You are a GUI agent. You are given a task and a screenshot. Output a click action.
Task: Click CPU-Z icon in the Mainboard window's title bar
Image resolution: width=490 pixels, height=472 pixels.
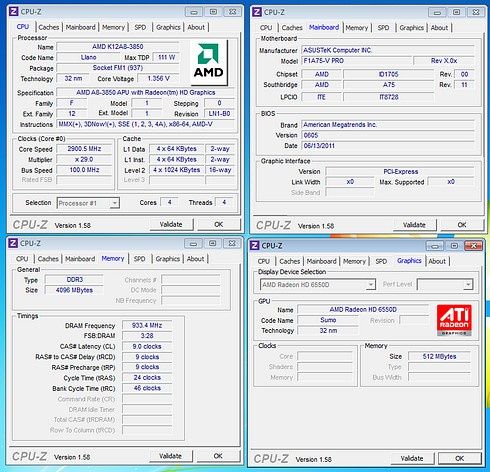click(257, 12)
